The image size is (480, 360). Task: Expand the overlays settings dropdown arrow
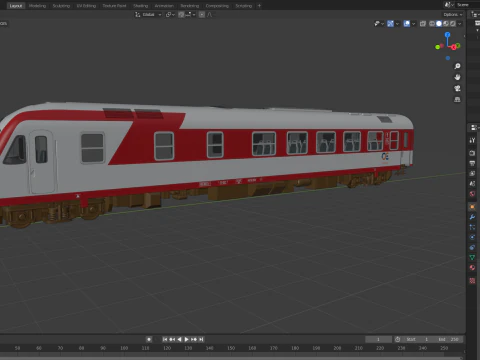pos(414,24)
